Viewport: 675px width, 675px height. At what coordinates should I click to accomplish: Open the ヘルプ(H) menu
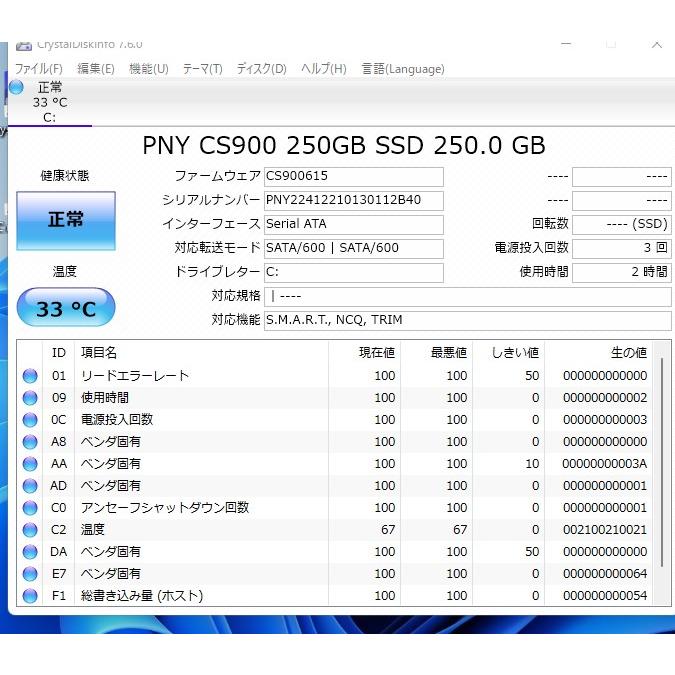point(323,69)
